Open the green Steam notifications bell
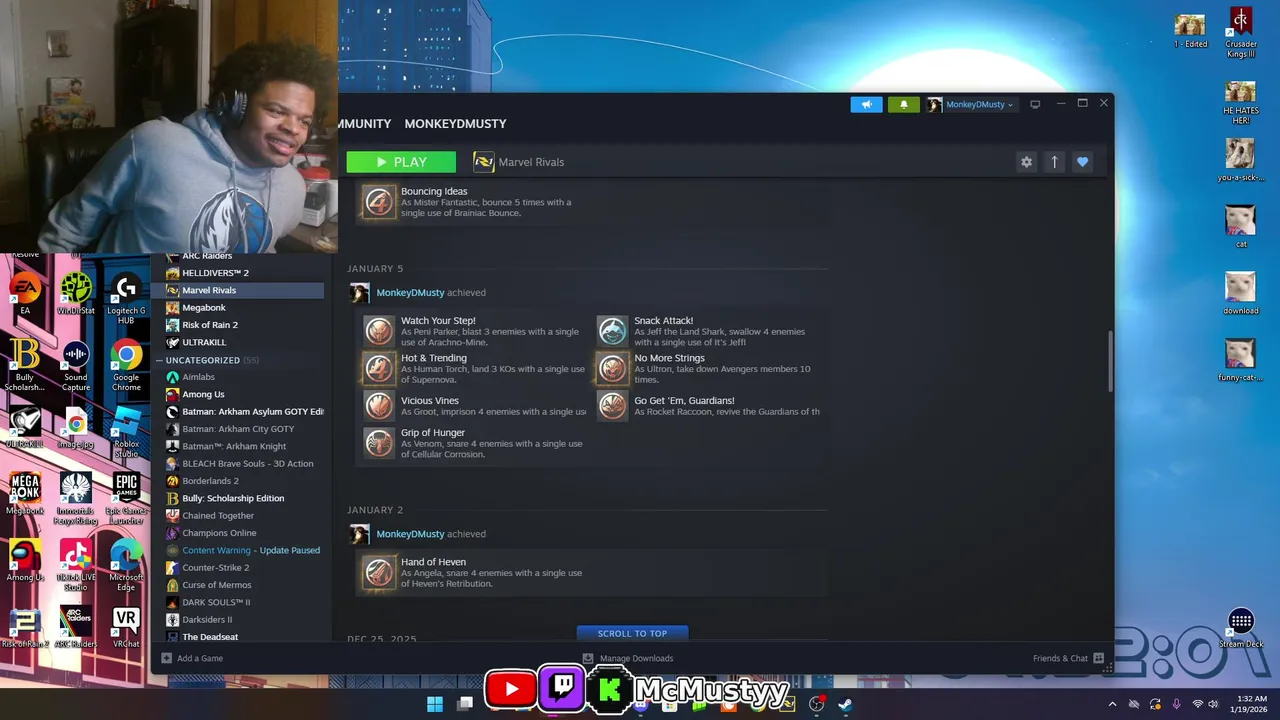This screenshot has width=1280, height=720. pos(903,104)
